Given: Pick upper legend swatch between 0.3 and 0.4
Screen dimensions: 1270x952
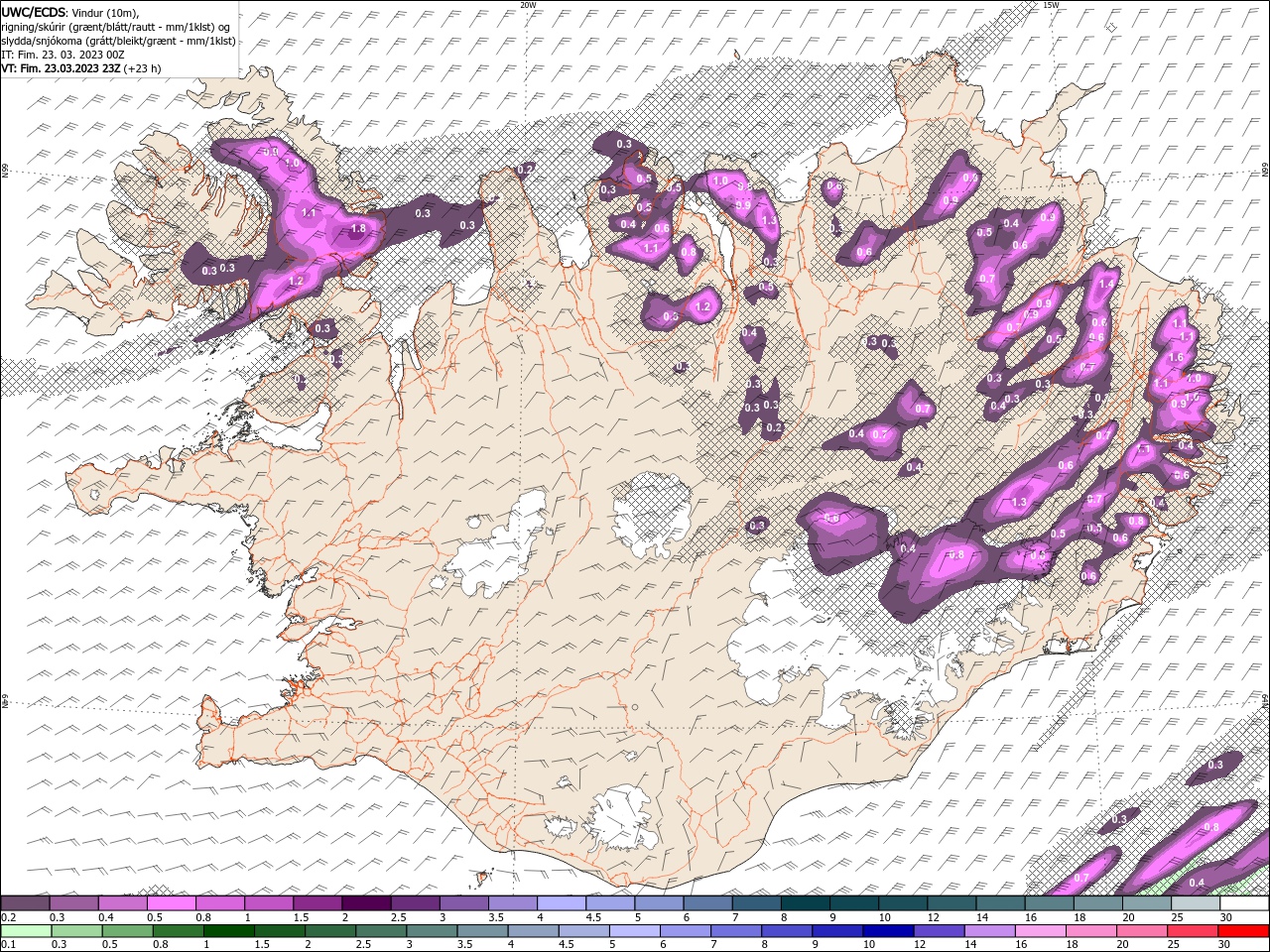Looking at the screenshot, I should coord(74,903).
